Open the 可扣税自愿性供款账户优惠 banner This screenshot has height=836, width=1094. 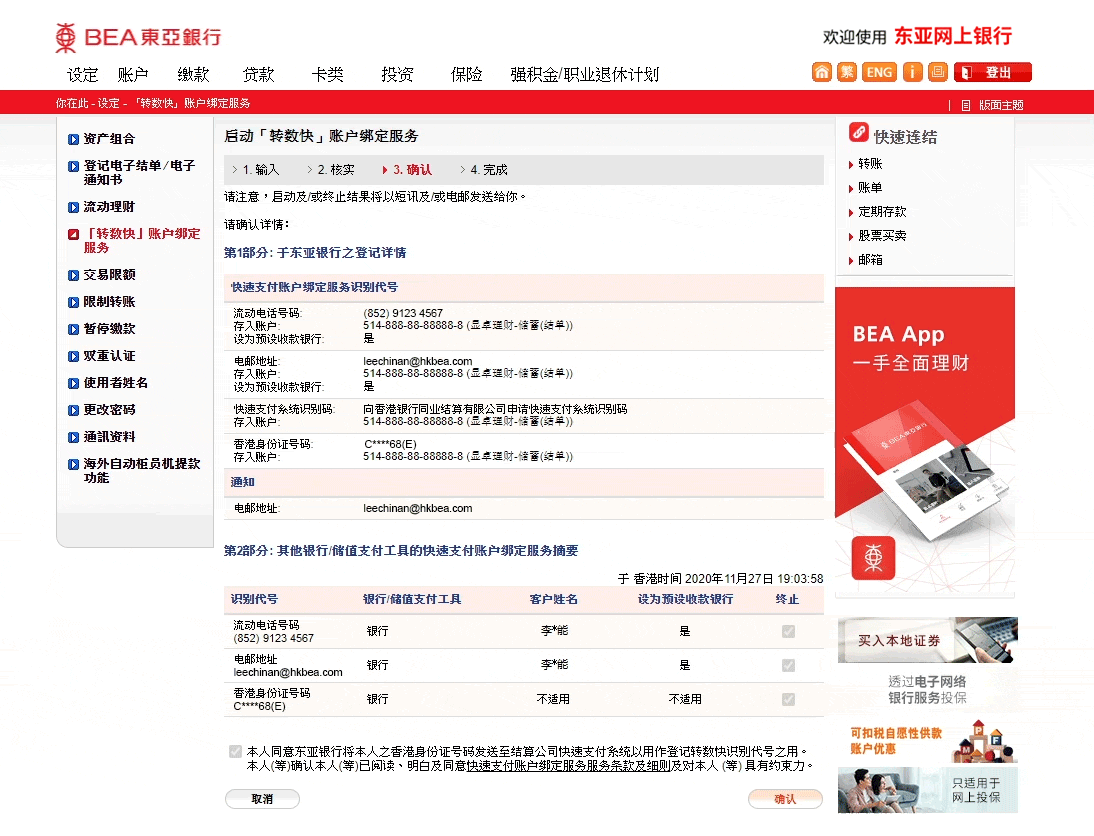(927, 740)
